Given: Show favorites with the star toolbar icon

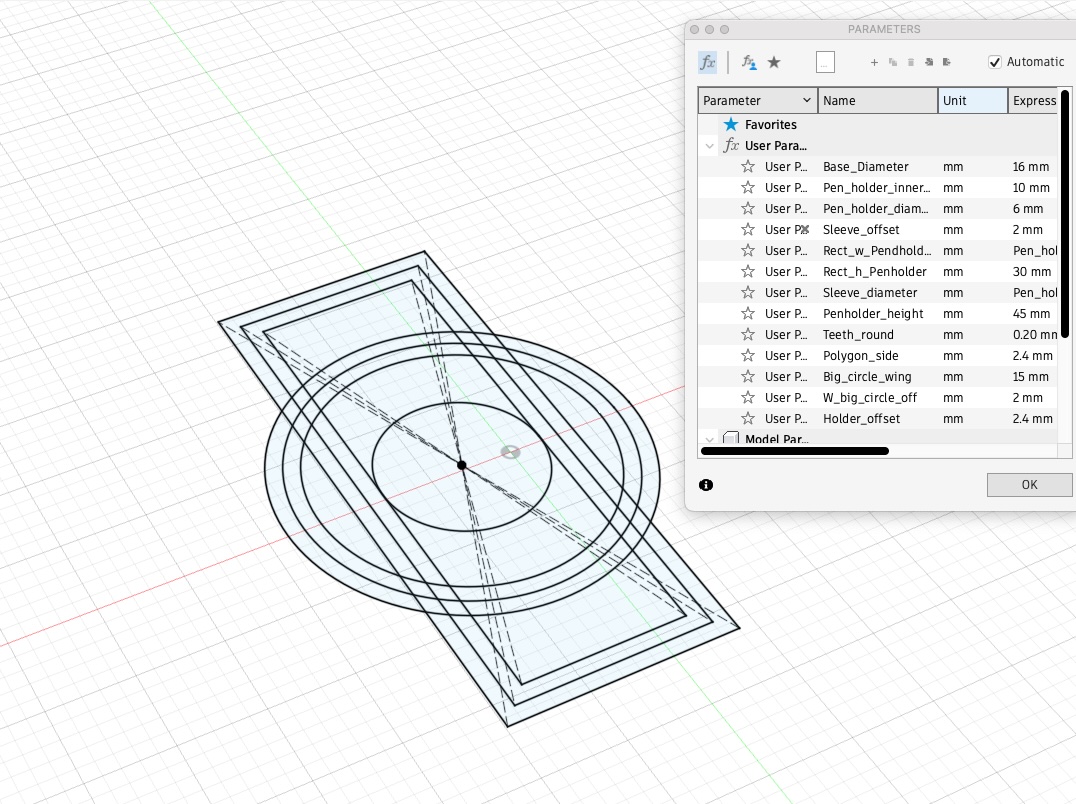Looking at the screenshot, I should [x=774, y=62].
